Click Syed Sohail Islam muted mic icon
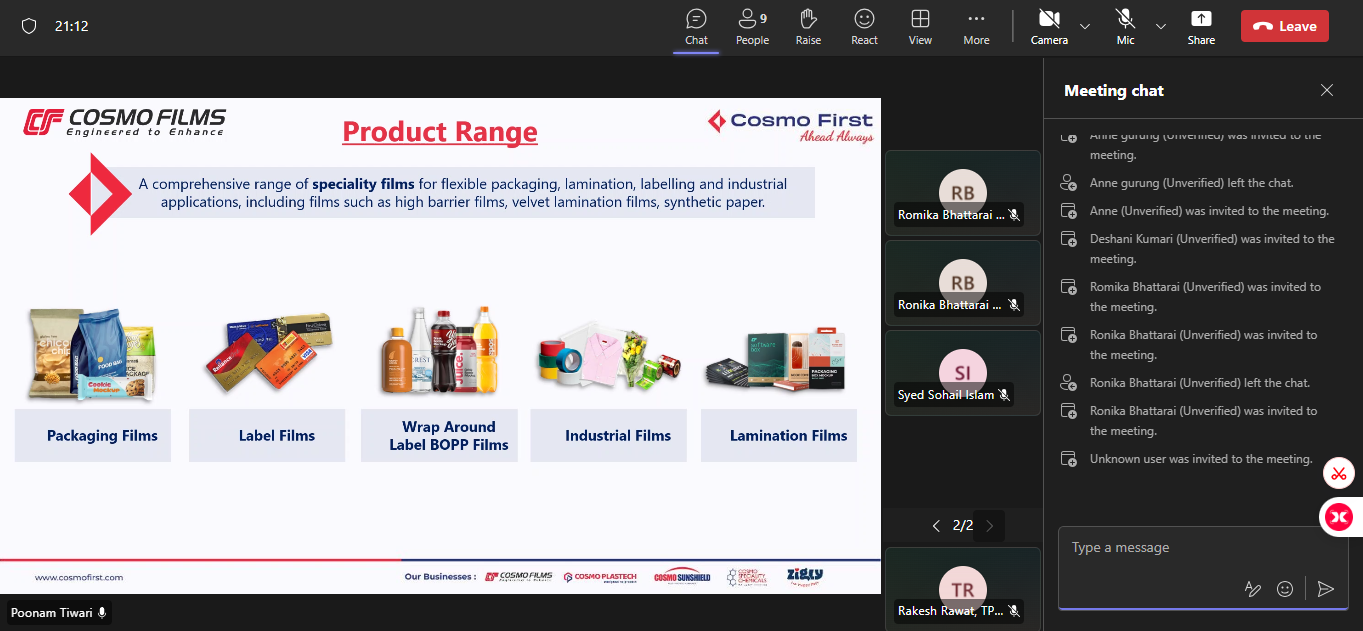The image size is (1363, 631). click(1004, 395)
